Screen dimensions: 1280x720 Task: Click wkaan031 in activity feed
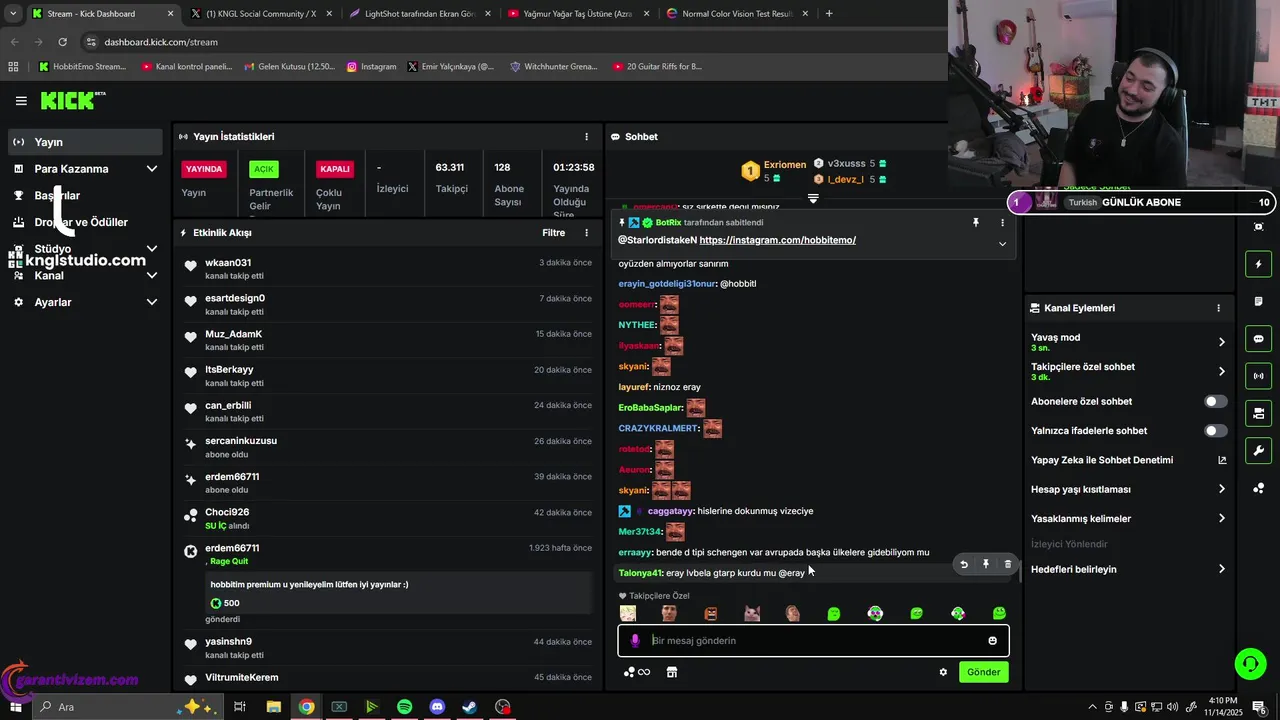pos(228,263)
